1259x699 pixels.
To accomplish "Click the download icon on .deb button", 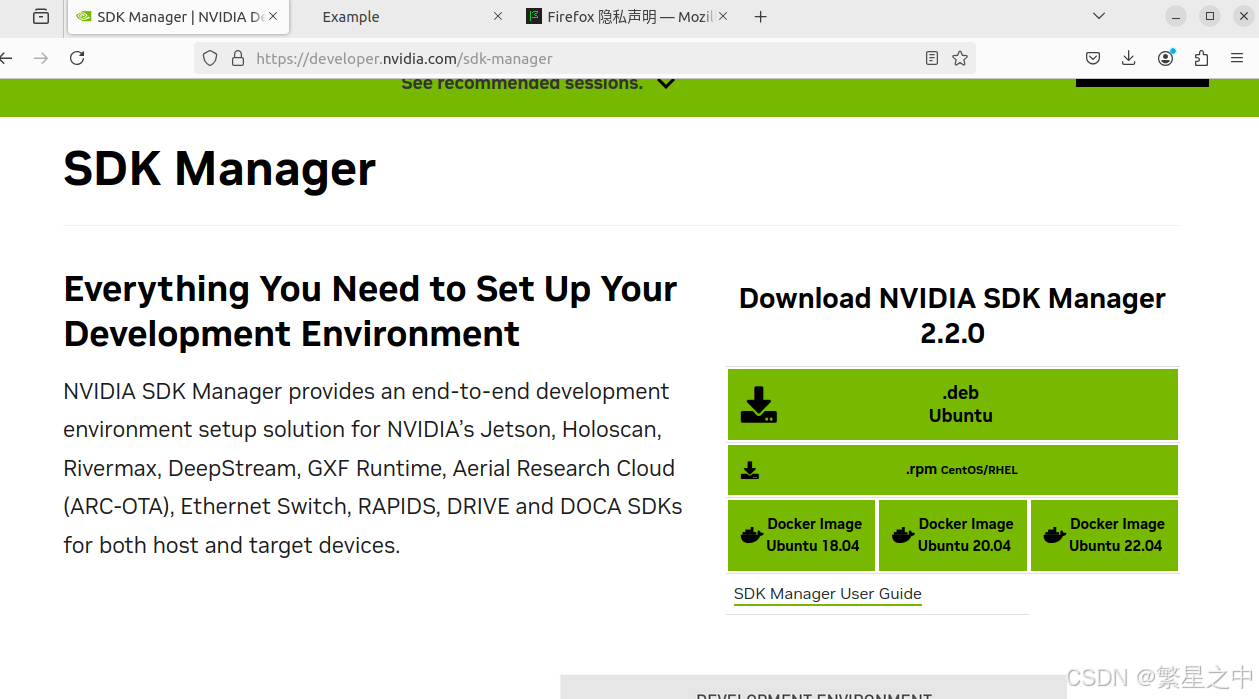I will click(x=758, y=404).
